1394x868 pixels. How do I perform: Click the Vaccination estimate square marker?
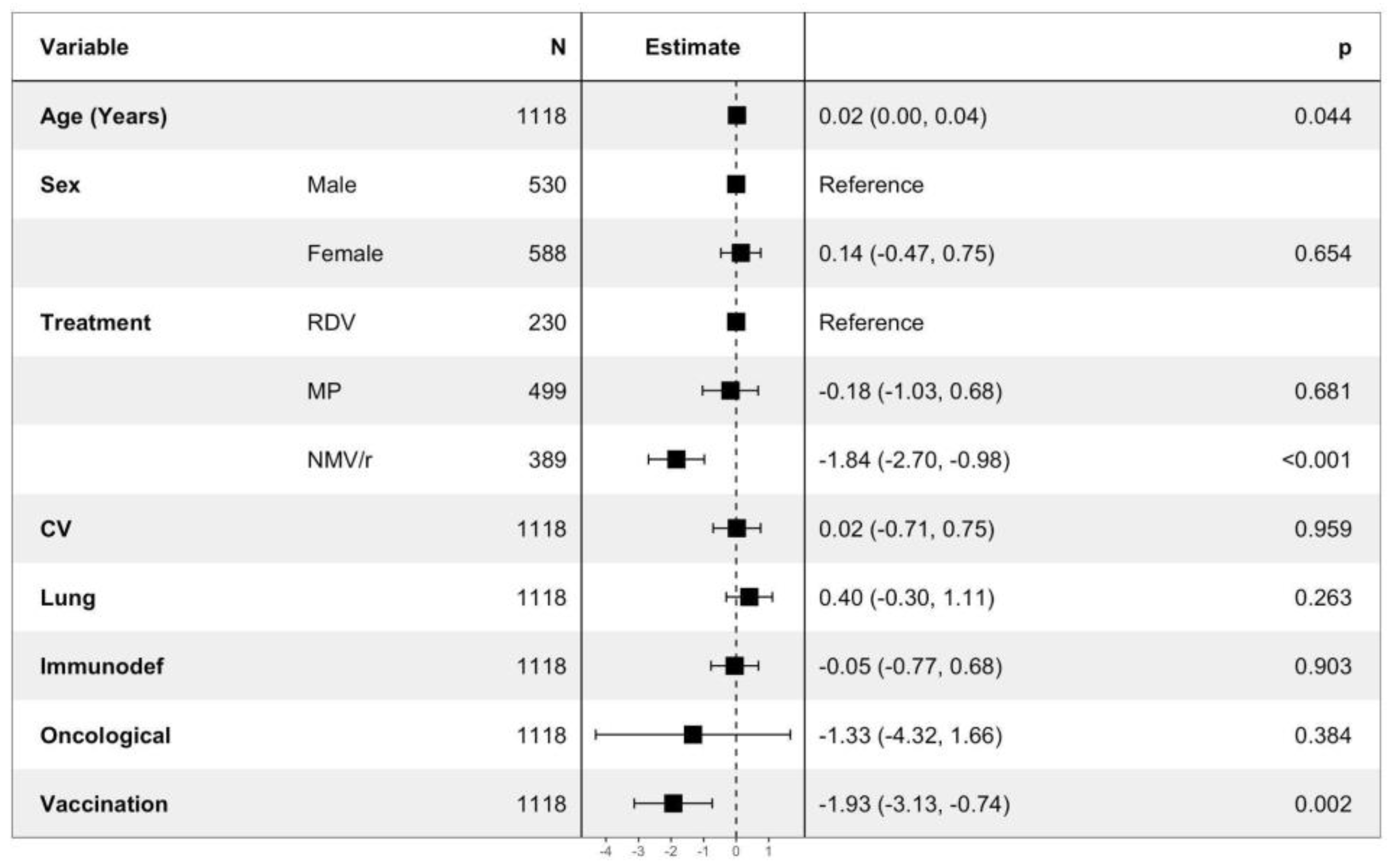pyautogui.click(x=673, y=804)
